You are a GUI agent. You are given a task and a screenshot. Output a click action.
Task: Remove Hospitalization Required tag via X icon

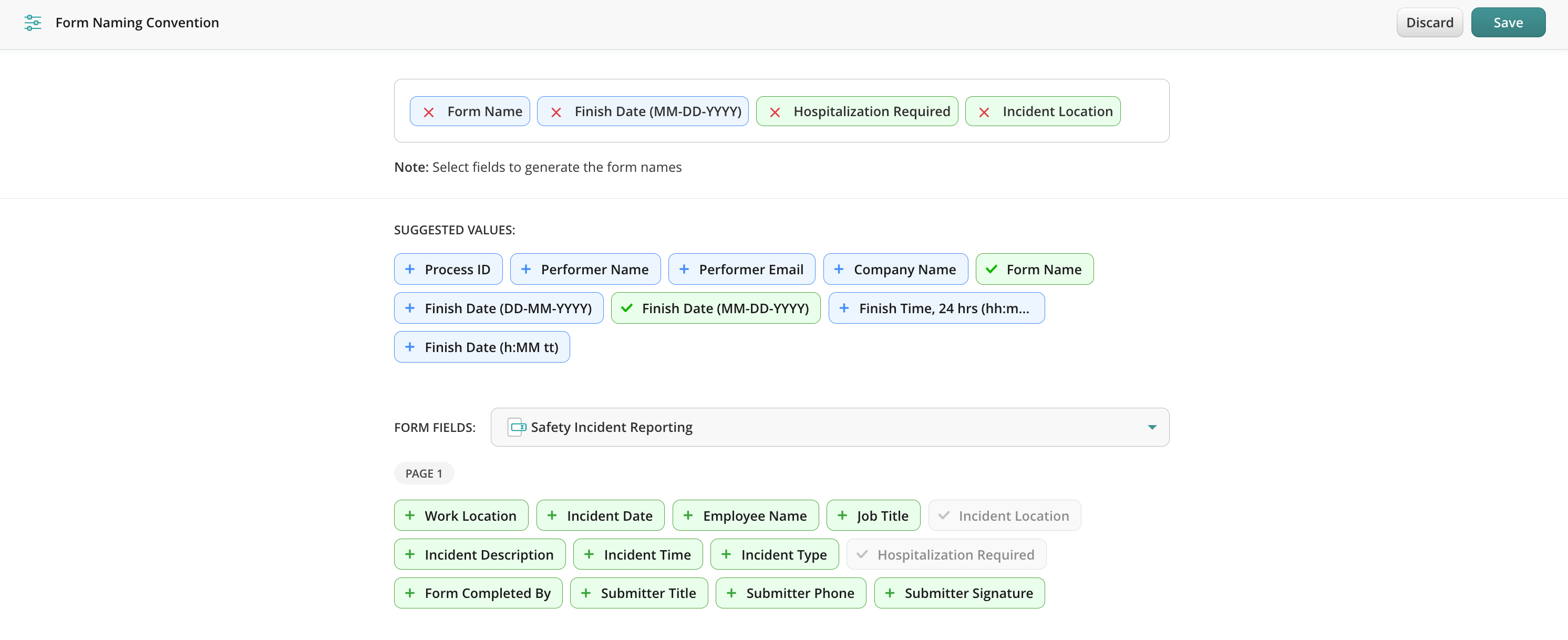pos(774,112)
